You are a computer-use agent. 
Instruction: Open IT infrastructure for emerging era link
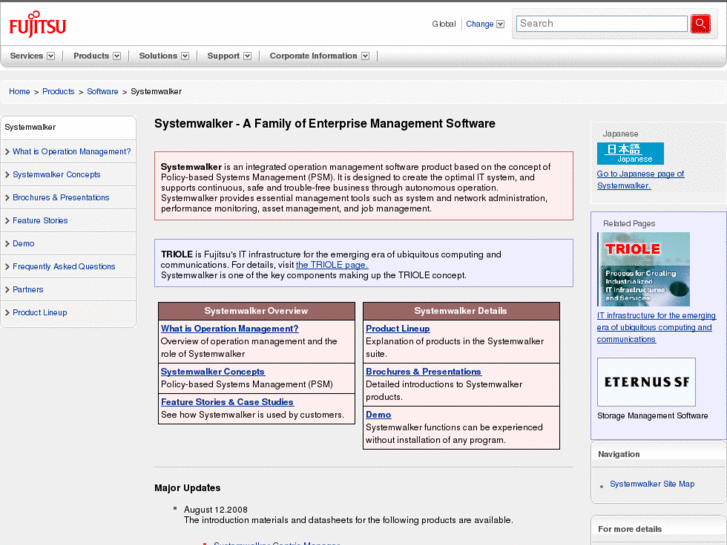point(656,327)
